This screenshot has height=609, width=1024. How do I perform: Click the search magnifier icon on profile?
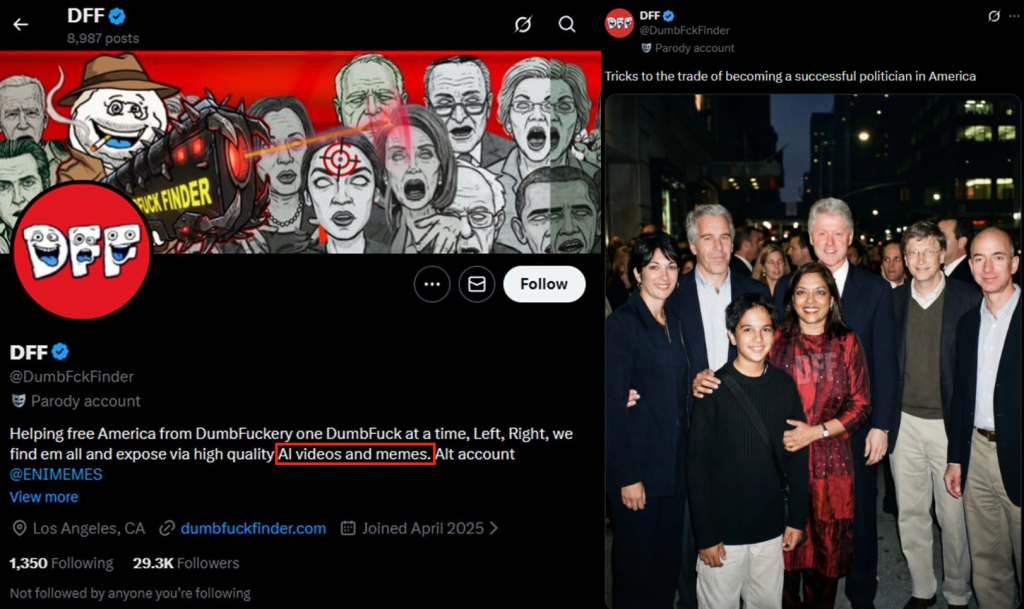point(567,24)
